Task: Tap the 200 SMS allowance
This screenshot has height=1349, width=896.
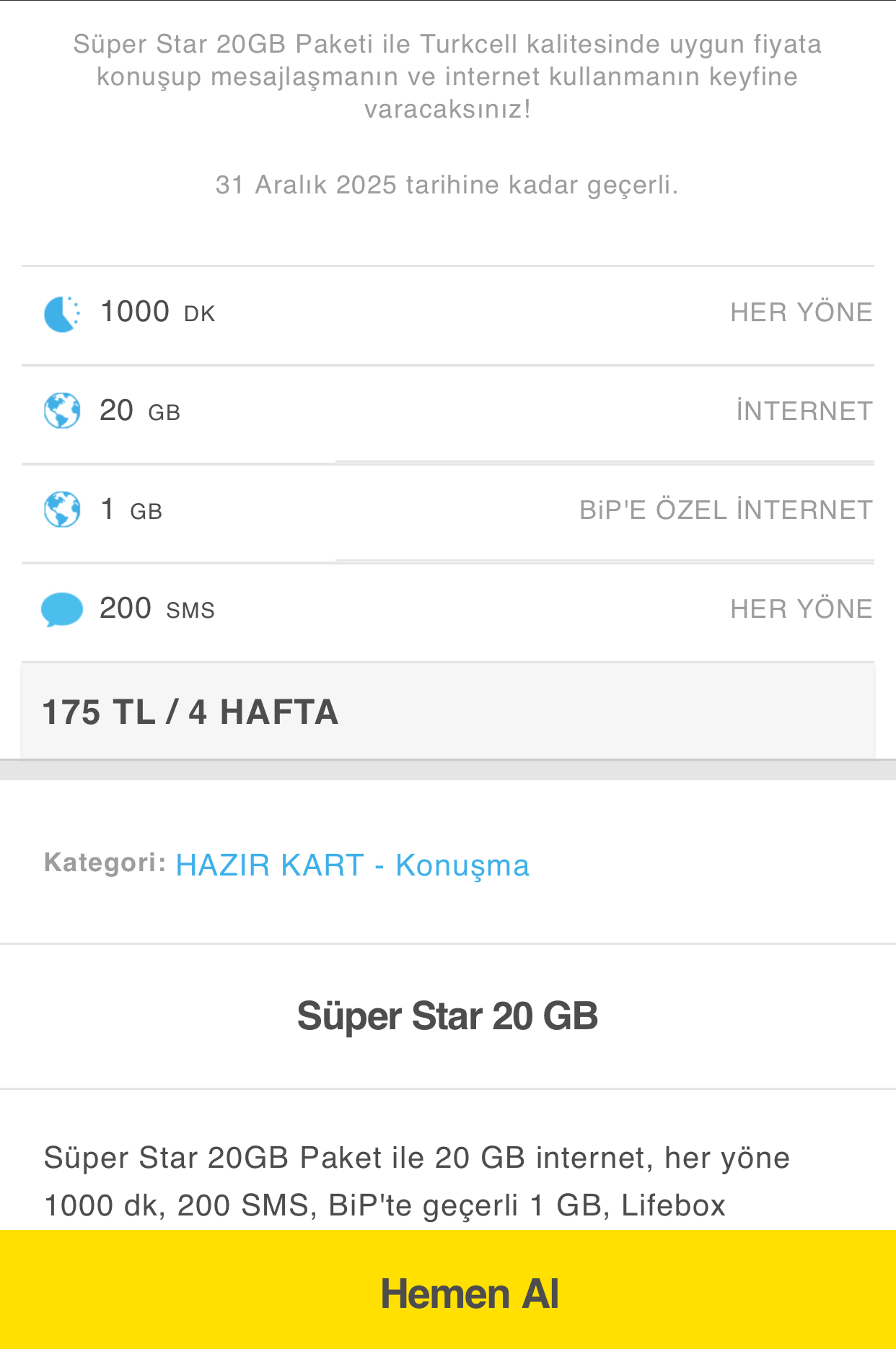Action: (x=157, y=608)
